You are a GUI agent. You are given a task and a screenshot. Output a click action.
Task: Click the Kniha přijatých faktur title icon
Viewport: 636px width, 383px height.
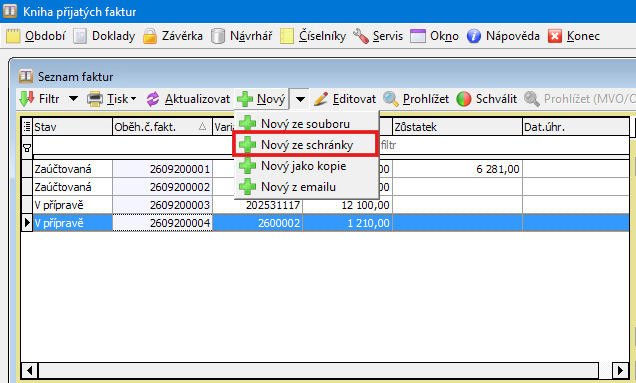[10, 11]
